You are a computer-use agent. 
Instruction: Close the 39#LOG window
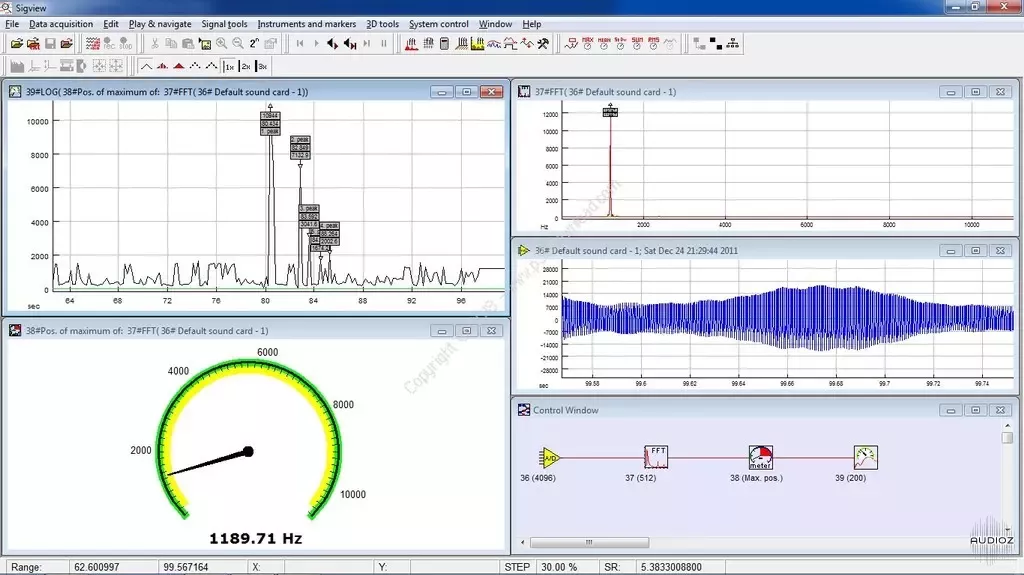(491, 92)
